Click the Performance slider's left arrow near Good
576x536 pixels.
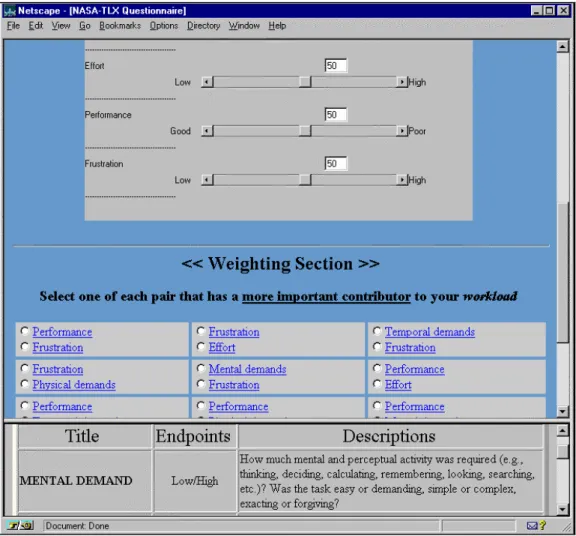pyautogui.click(x=207, y=131)
